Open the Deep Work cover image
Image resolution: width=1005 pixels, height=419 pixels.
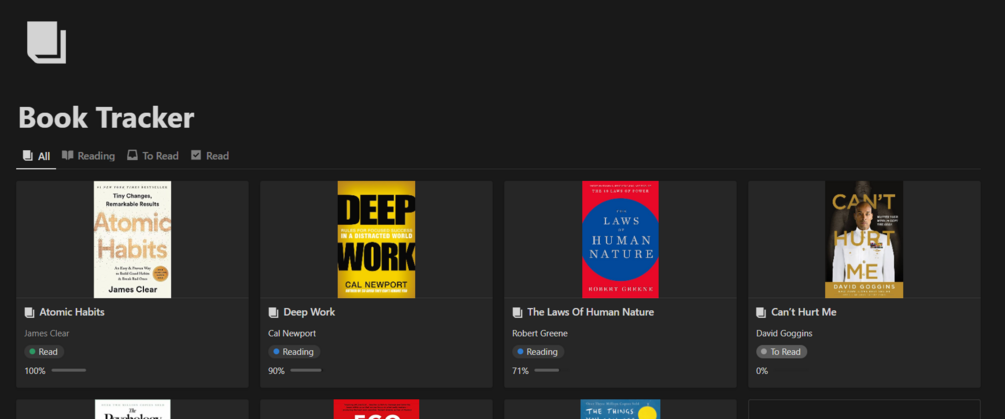pos(376,240)
